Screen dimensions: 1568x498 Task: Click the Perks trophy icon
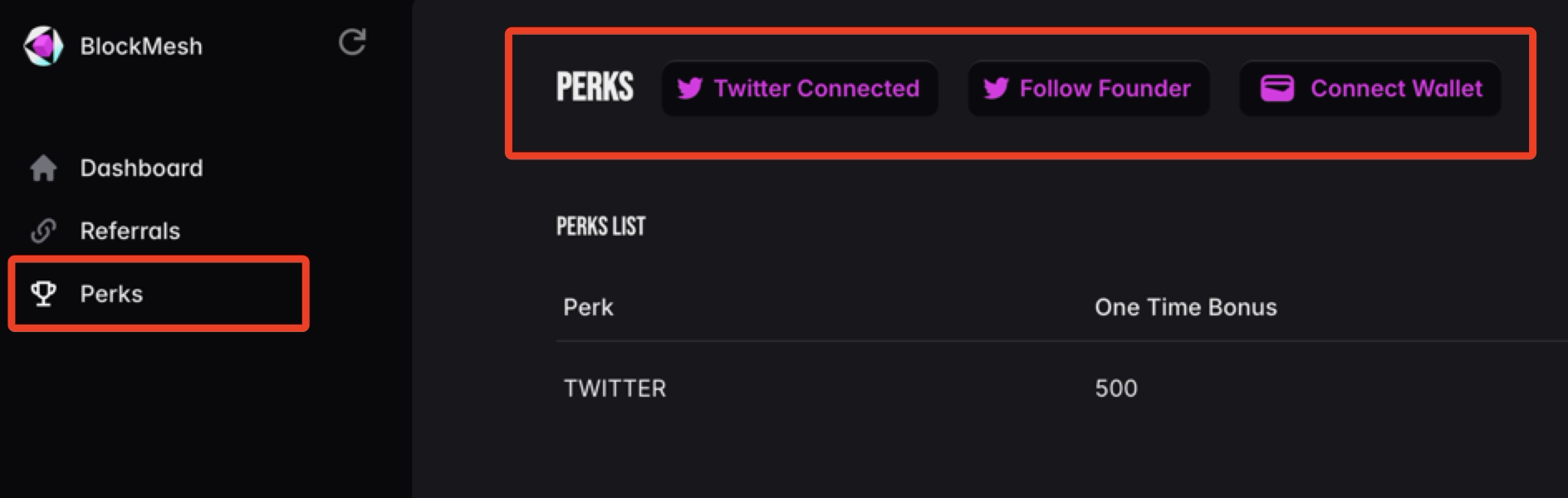[x=43, y=293]
